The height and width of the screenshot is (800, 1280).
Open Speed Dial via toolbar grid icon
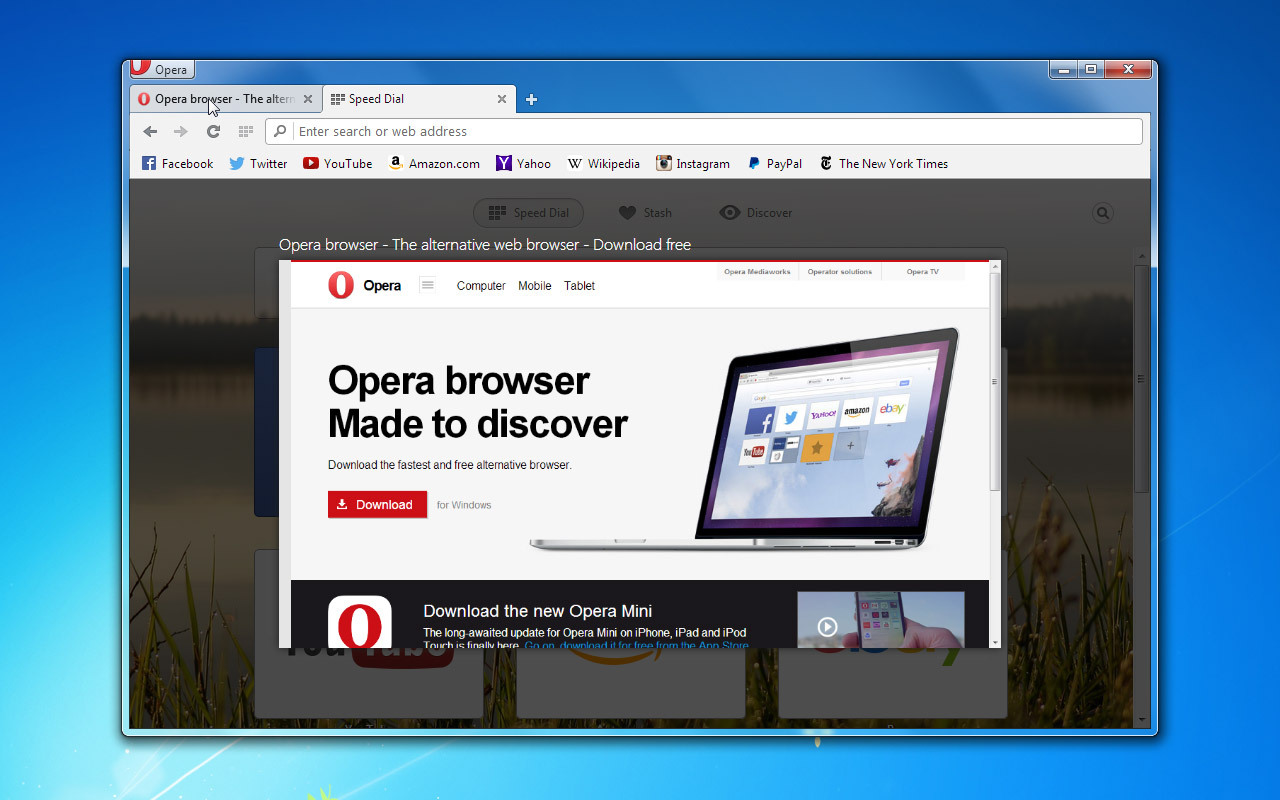246,132
